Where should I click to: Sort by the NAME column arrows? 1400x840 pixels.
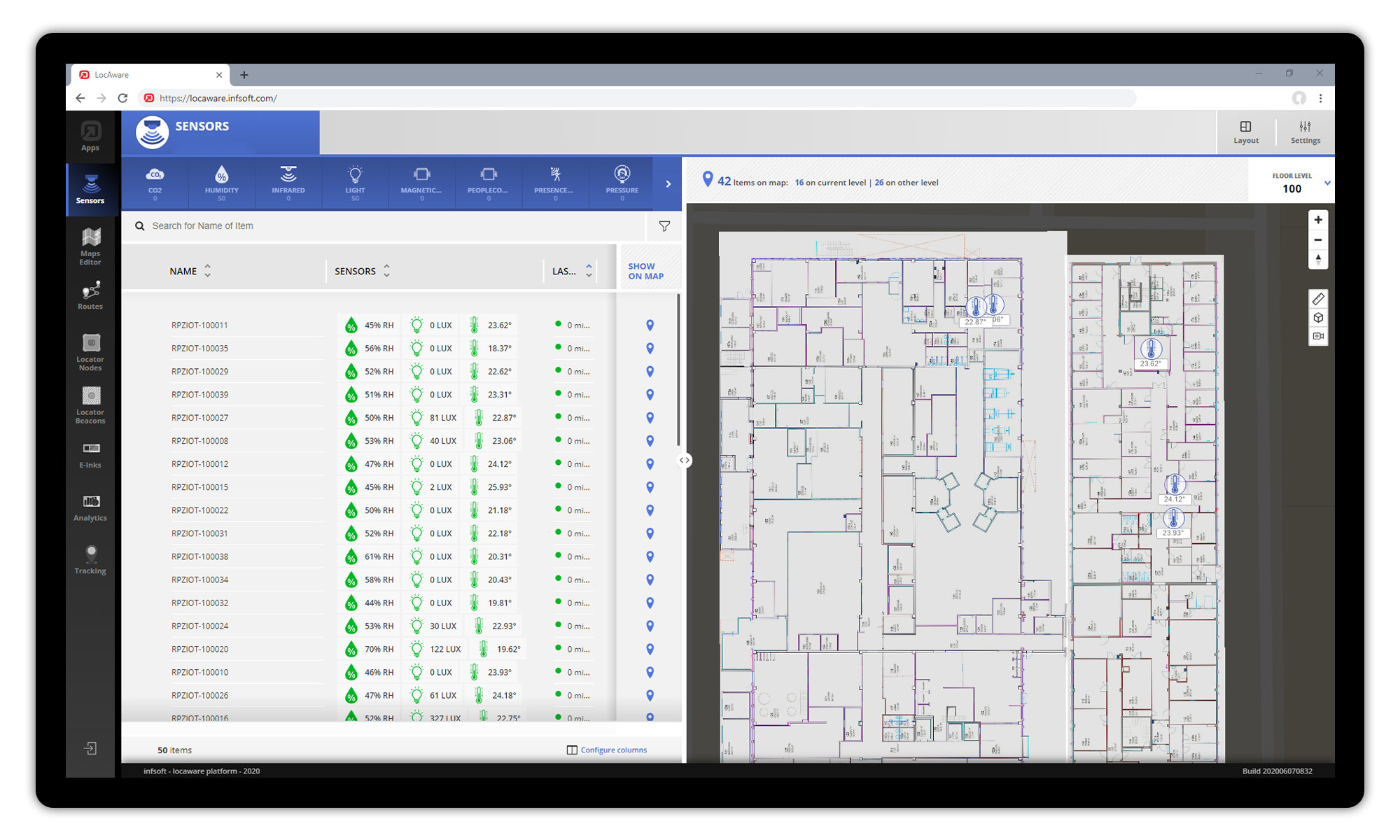pos(207,271)
